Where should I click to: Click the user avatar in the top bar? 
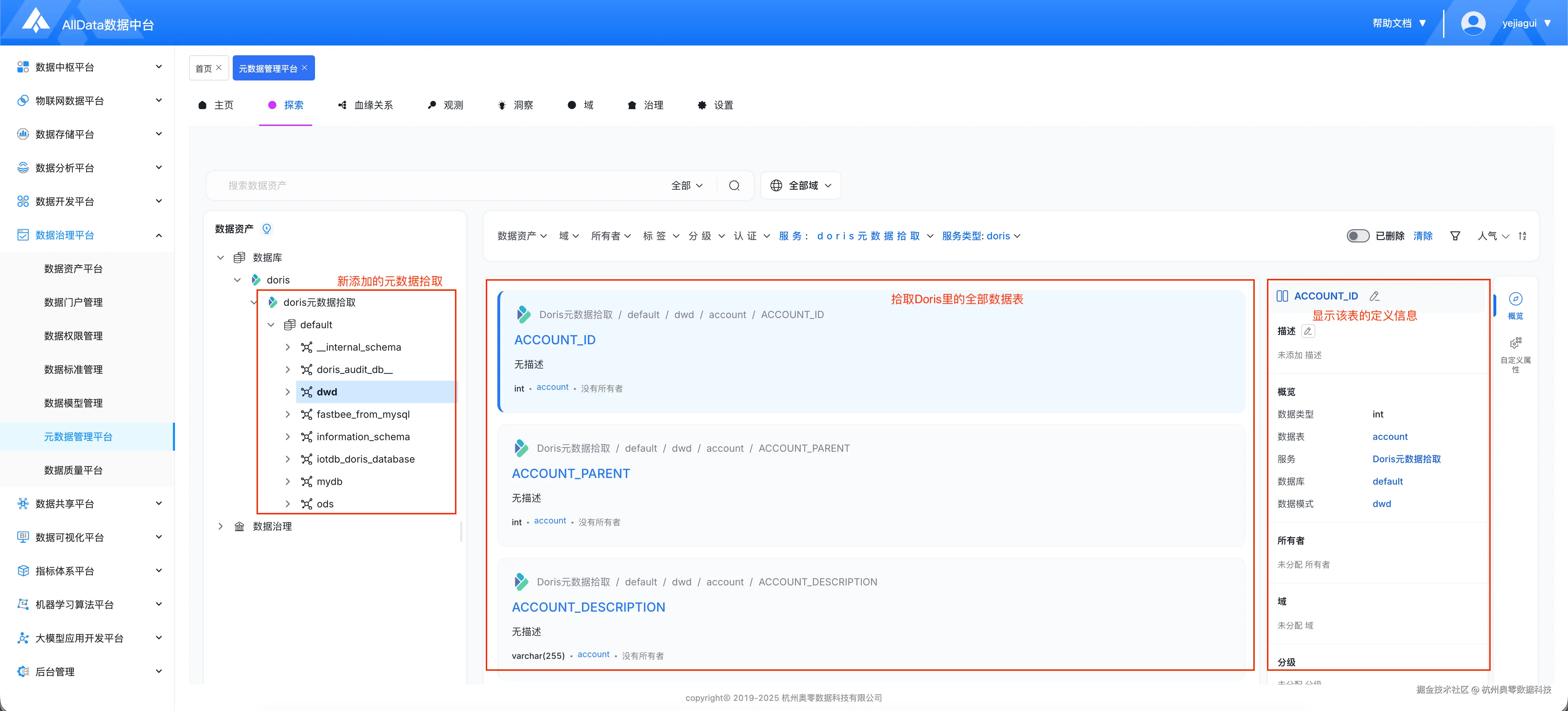1473,22
